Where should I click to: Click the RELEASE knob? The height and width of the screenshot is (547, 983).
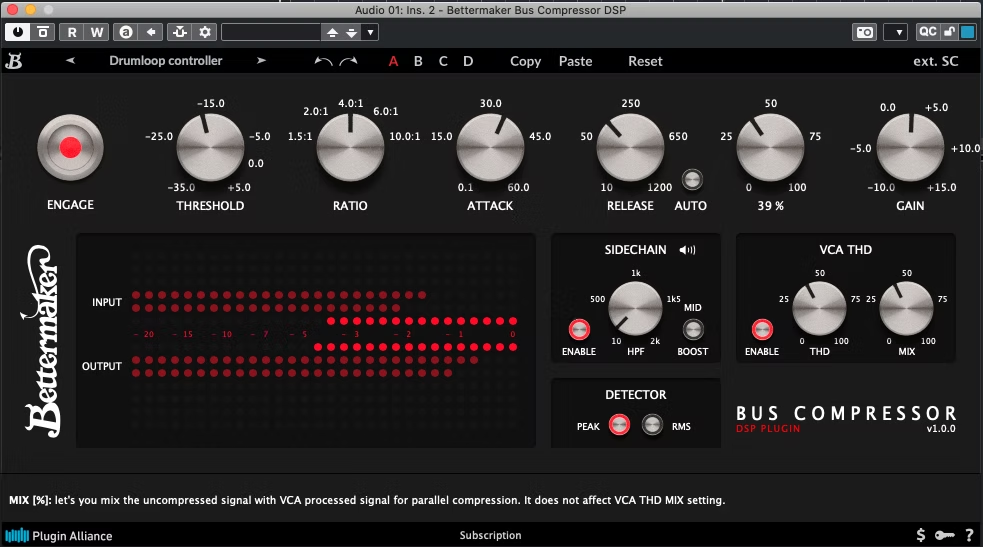[x=630, y=148]
